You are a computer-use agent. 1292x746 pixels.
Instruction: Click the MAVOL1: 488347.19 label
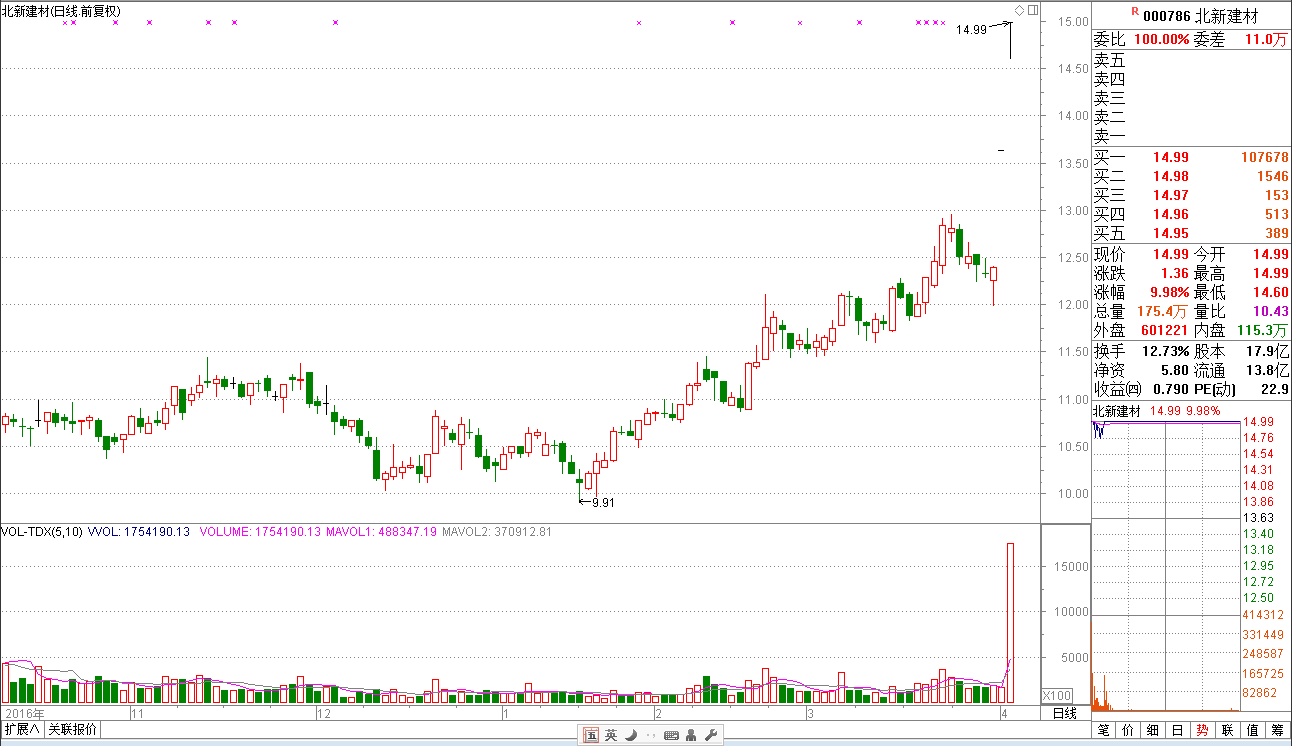coord(382,532)
